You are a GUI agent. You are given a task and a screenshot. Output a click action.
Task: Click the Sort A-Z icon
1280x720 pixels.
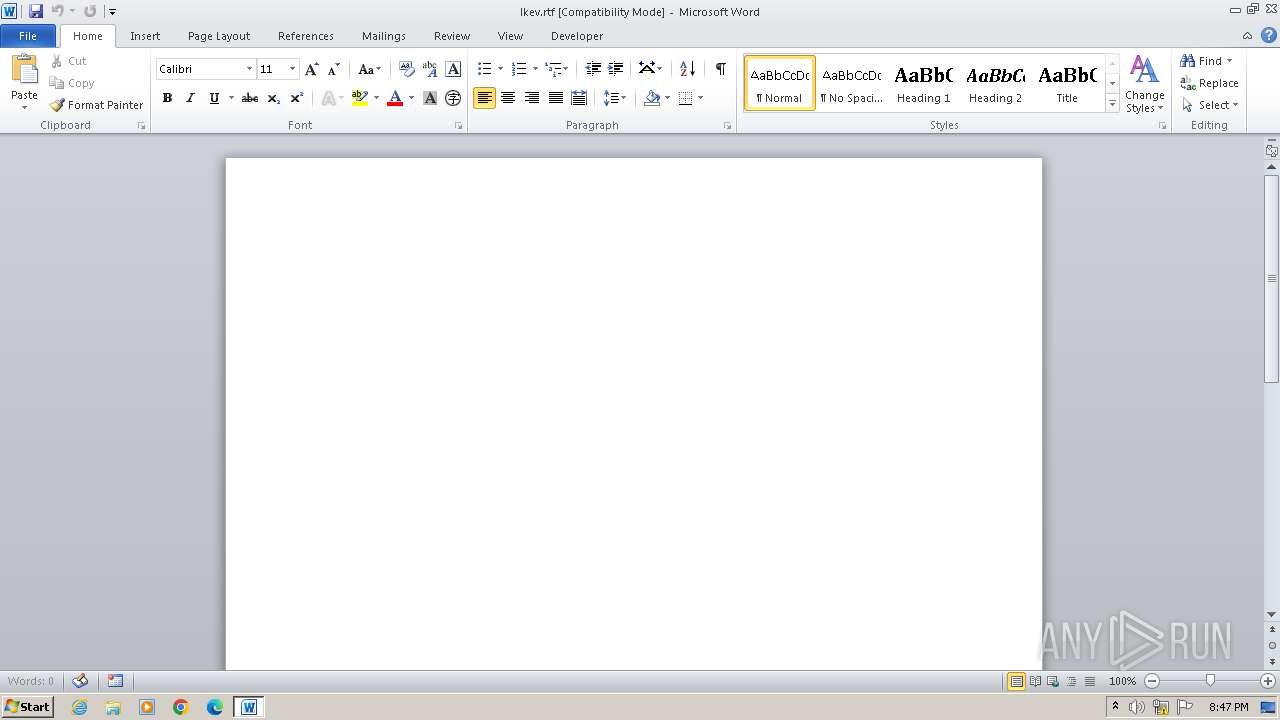687,69
